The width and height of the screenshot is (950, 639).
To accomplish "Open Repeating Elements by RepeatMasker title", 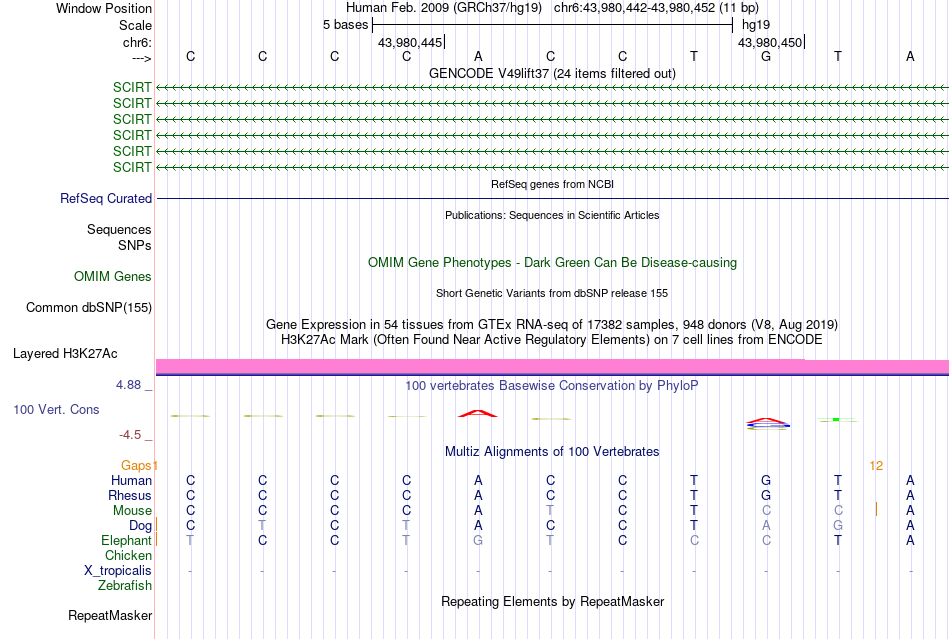I will (x=552, y=602).
